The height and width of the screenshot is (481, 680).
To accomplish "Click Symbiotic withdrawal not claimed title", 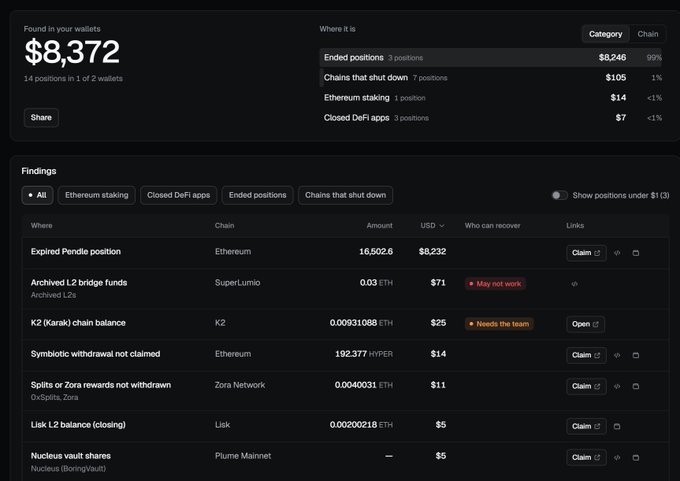I will [95, 354].
